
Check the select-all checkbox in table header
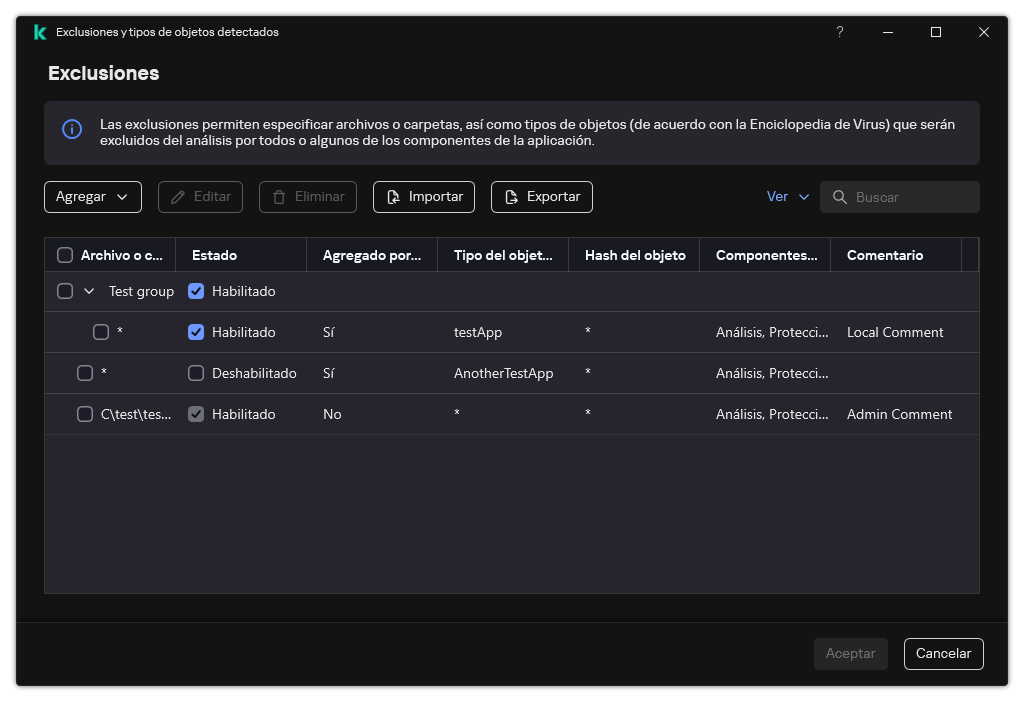(x=65, y=255)
